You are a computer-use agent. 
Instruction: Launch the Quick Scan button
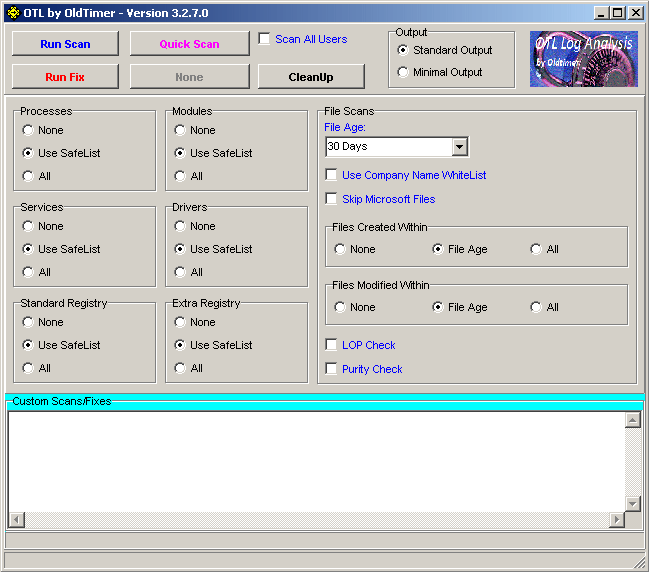point(190,43)
